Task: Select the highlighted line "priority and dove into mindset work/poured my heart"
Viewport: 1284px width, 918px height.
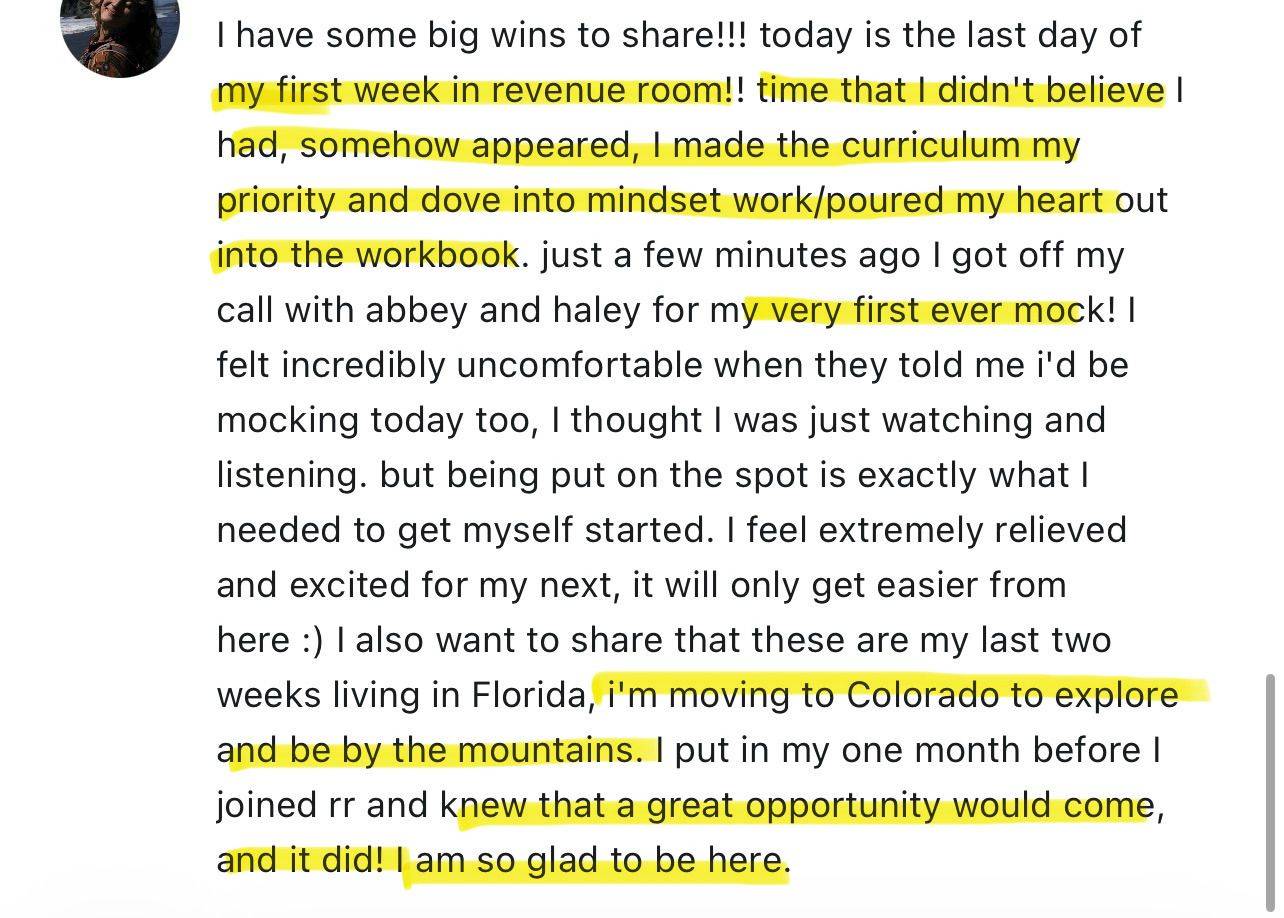Action: [x=666, y=201]
